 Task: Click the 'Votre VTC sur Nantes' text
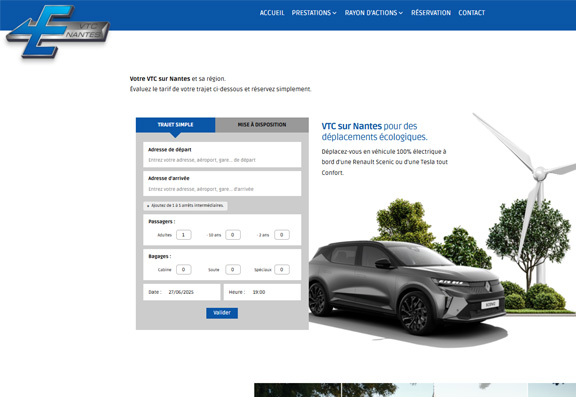(160, 79)
